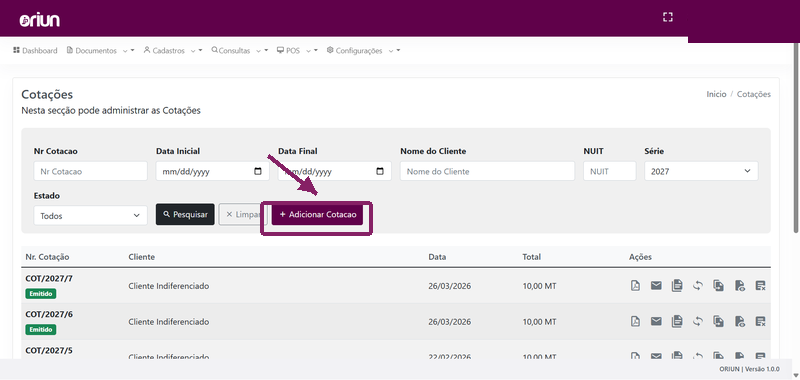Click the Total column header
The image size is (800, 380).
(532, 257)
